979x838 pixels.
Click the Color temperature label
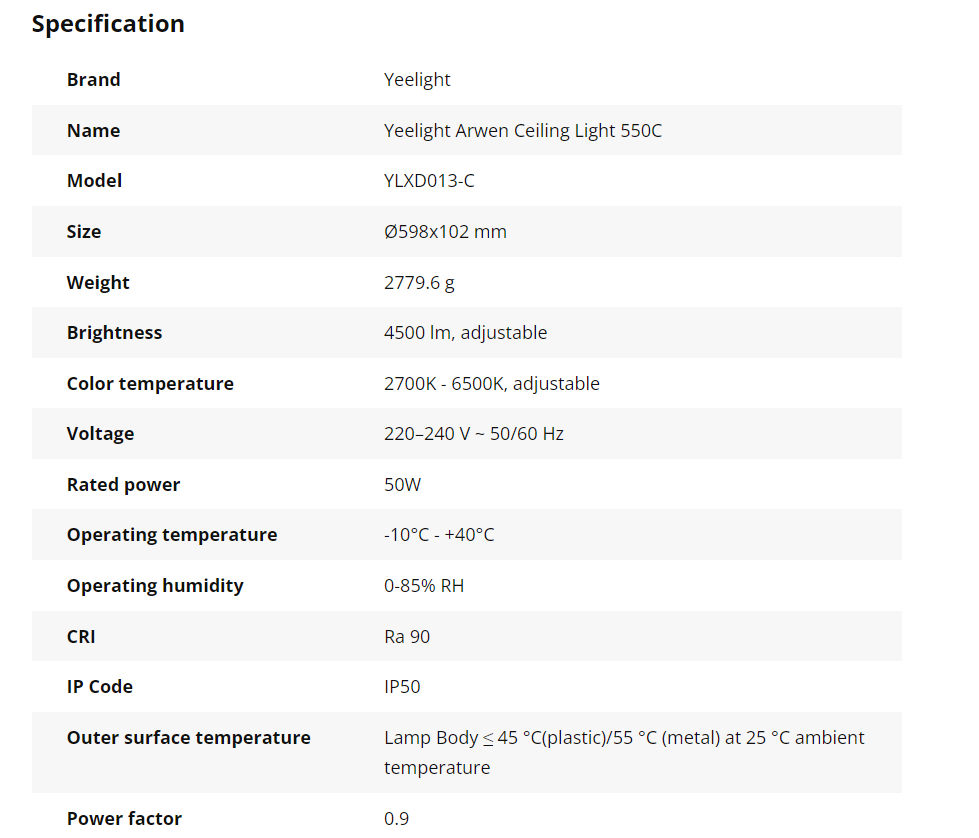pyautogui.click(x=150, y=384)
